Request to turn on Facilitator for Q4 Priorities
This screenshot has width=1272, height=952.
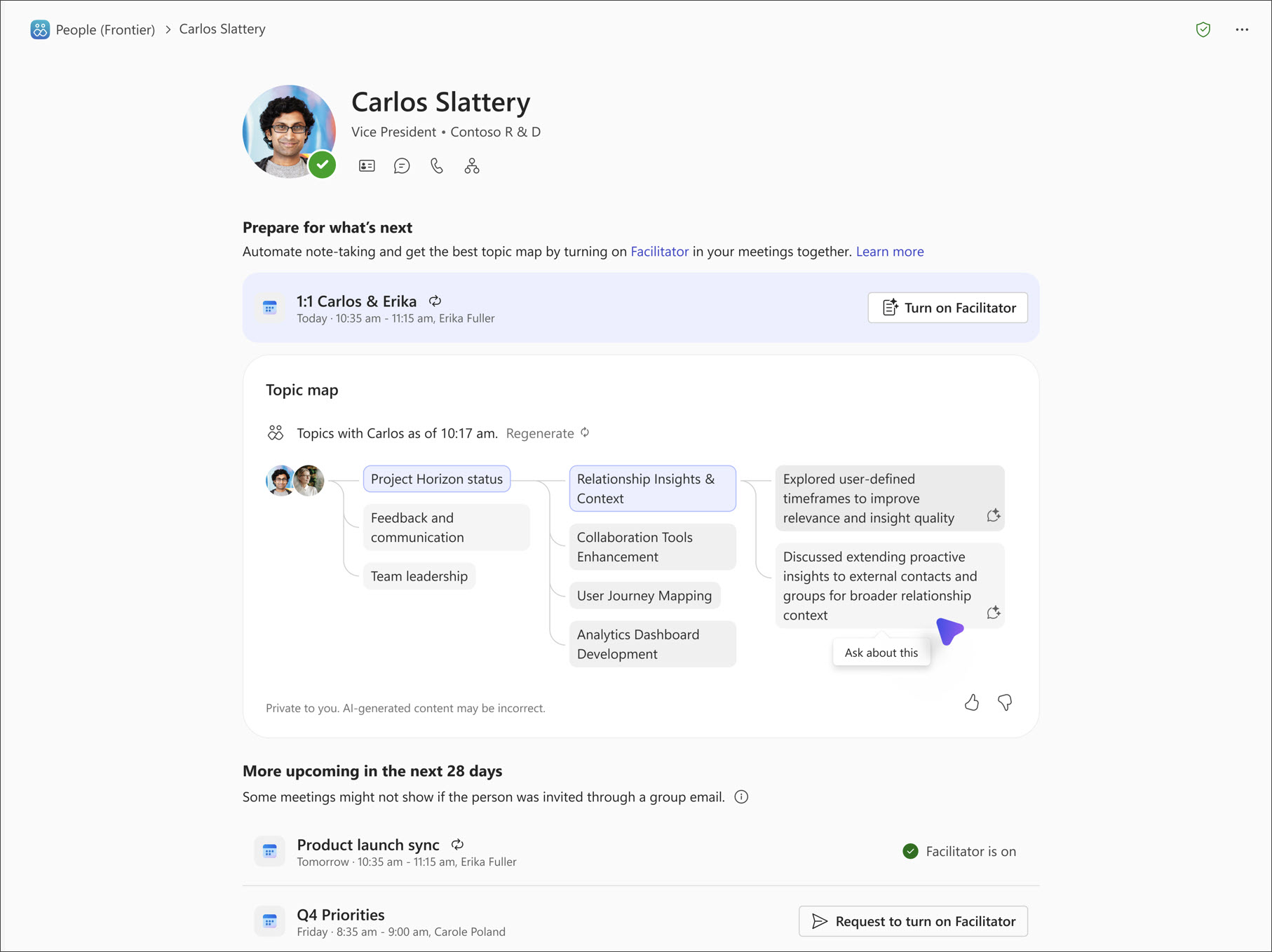click(912, 920)
